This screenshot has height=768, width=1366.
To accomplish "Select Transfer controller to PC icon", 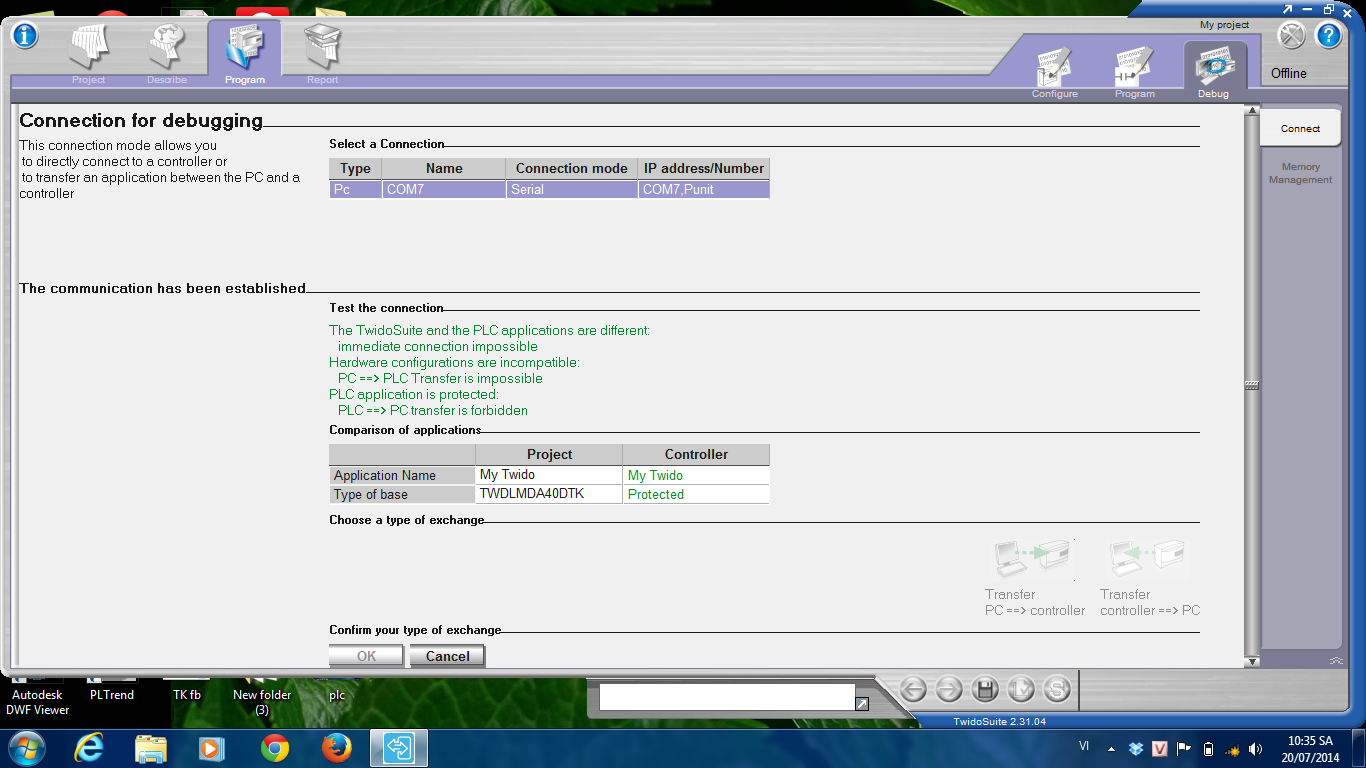I will click(x=1149, y=560).
